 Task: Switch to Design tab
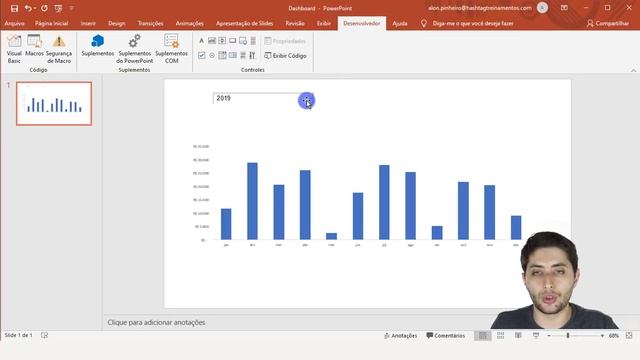click(x=117, y=24)
